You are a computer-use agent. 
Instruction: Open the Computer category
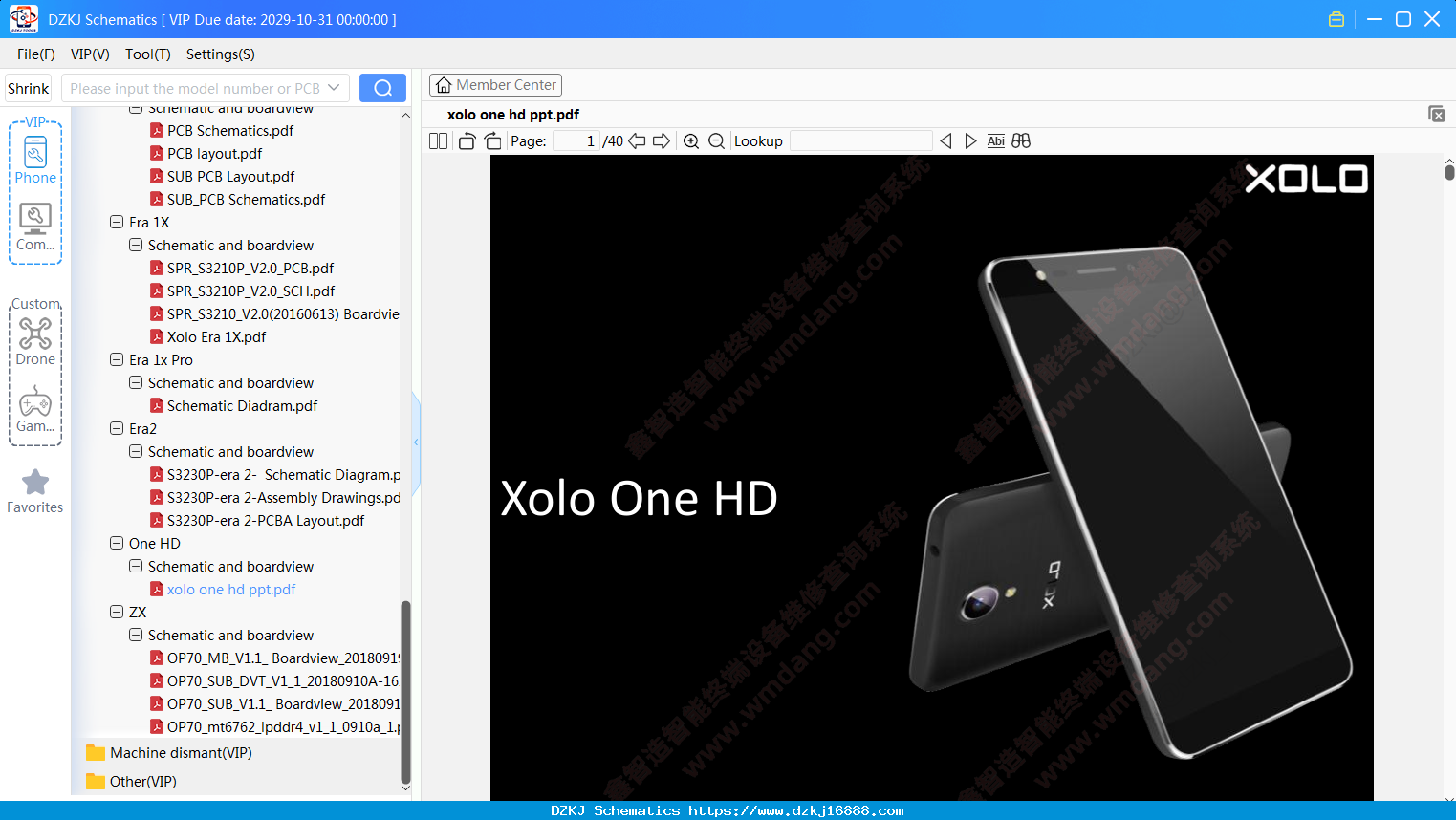pos(35,227)
